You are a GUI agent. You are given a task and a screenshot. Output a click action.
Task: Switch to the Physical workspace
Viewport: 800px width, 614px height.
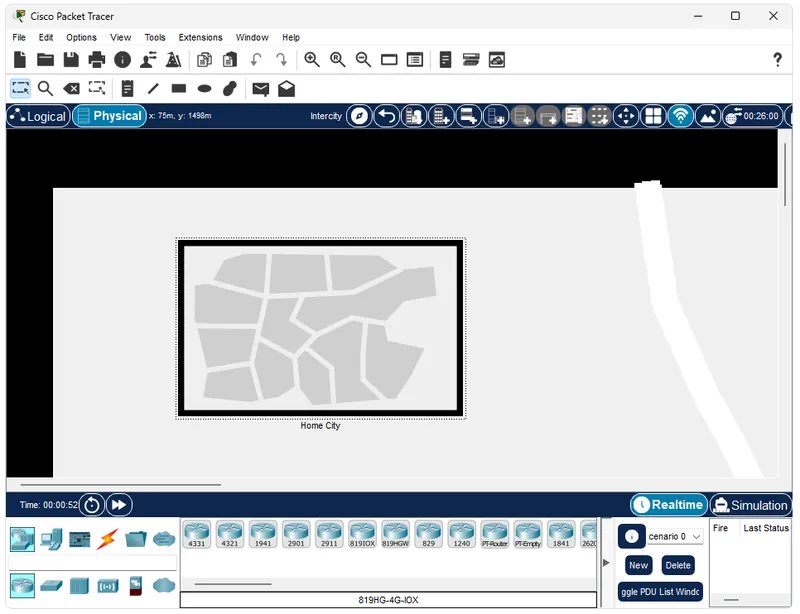(109, 116)
